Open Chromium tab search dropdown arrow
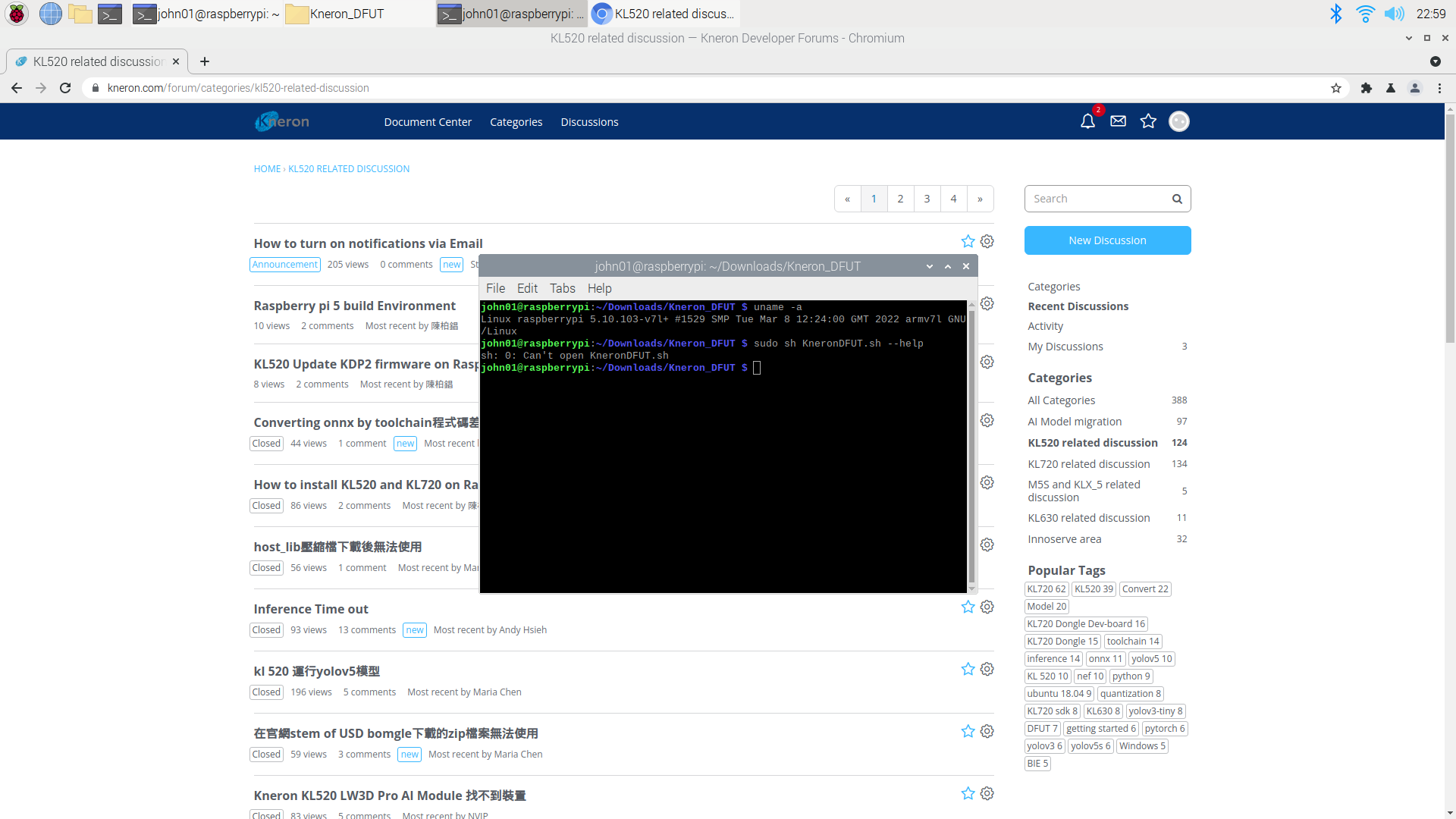1456x819 pixels. [x=1435, y=61]
